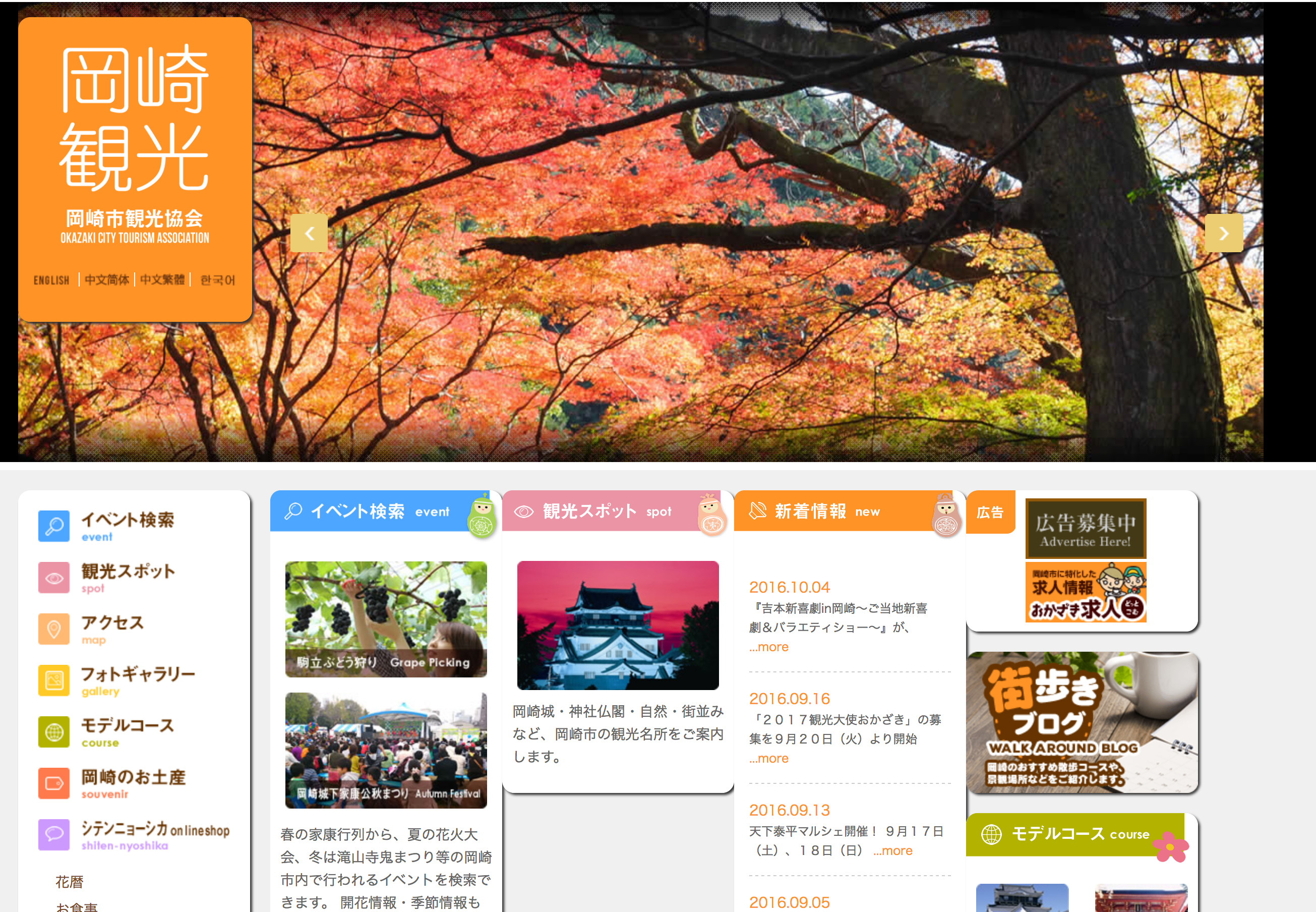
Task: Open ...more link for 2016.09.16 news
Action: 769,758
